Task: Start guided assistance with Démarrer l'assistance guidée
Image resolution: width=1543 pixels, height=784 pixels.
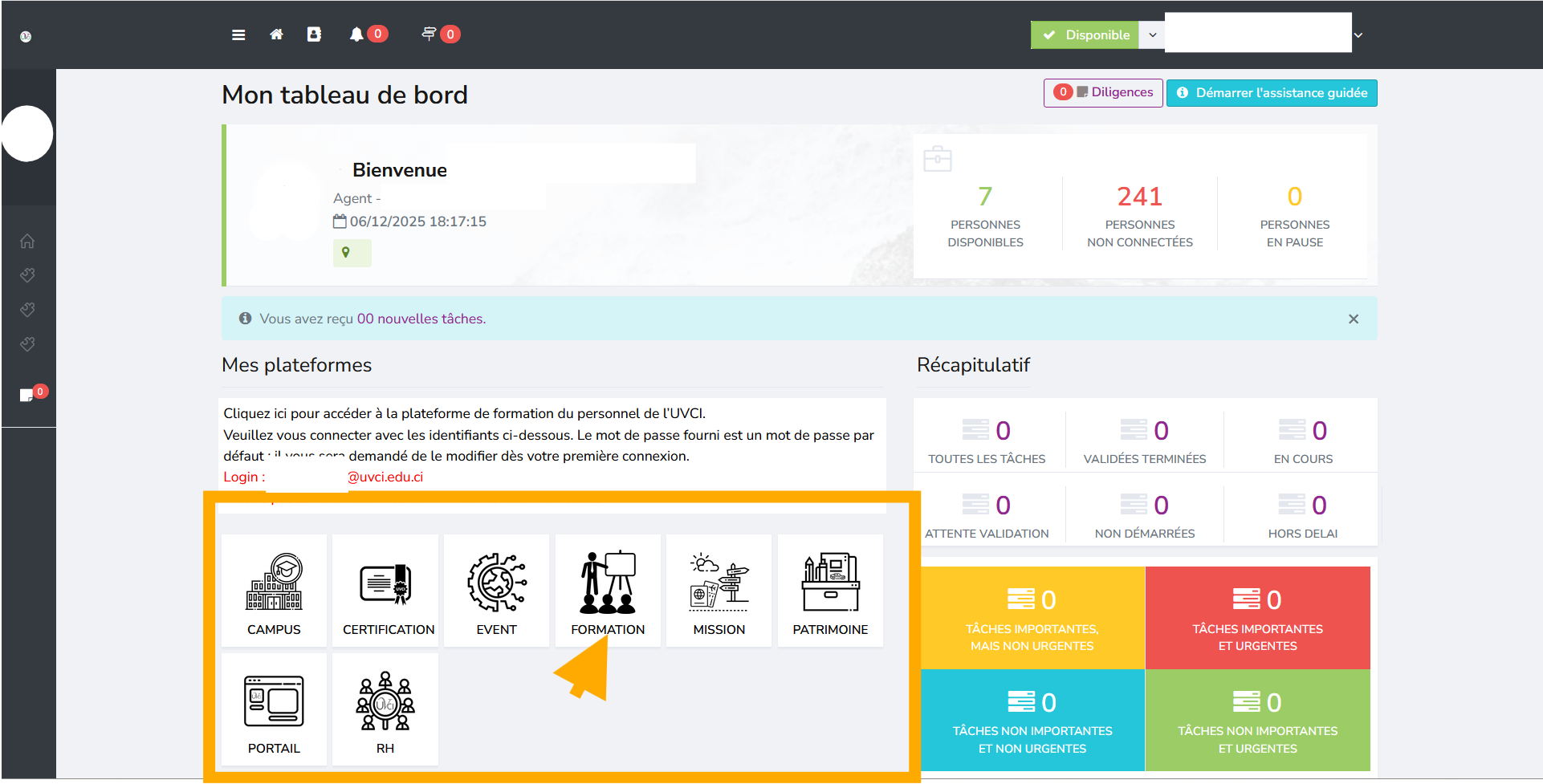Action: click(x=1272, y=93)
